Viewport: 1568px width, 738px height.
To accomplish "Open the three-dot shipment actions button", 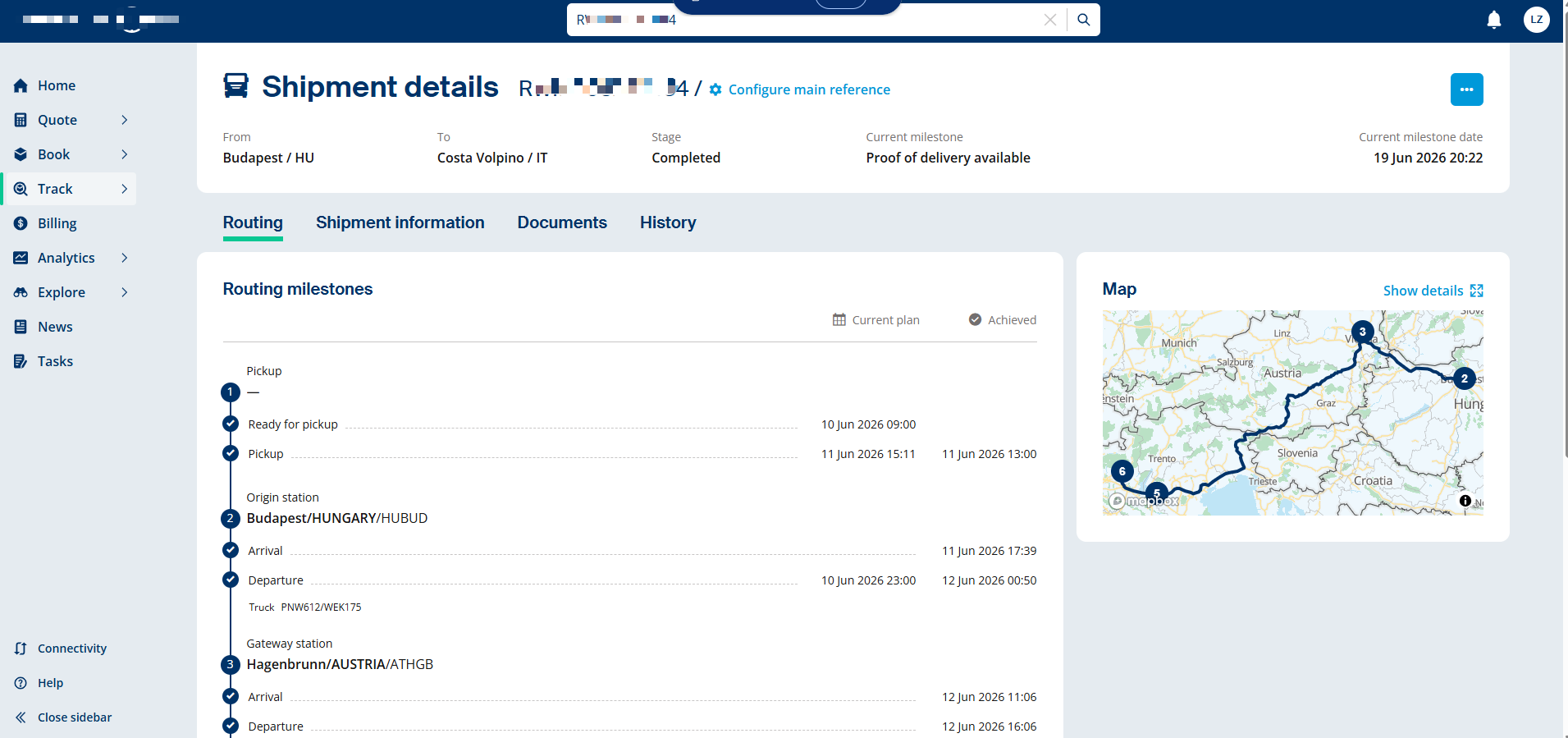I will click(x=1466, y=89).
